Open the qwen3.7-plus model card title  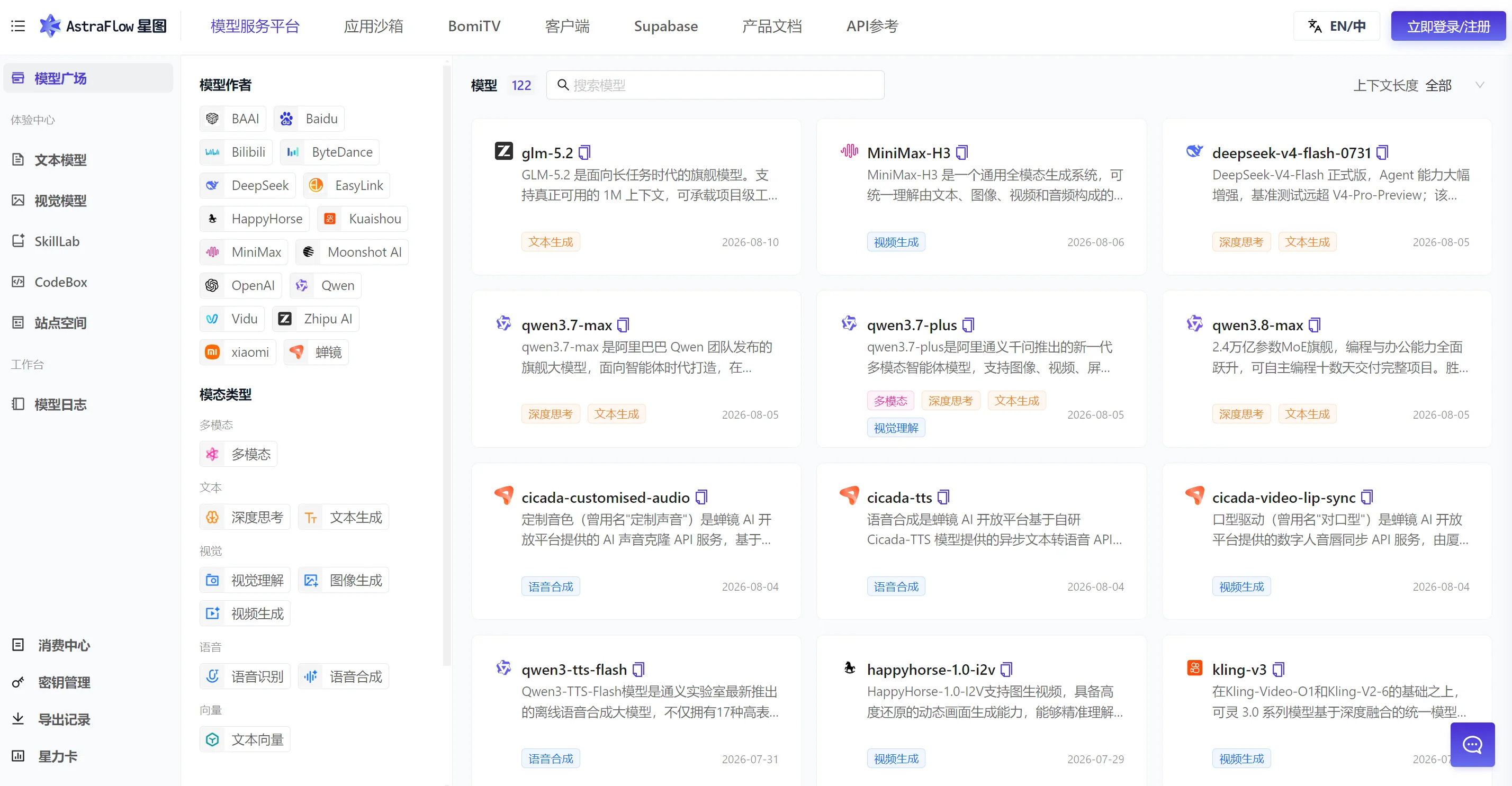pyautogui.click(x=912, y=324)
